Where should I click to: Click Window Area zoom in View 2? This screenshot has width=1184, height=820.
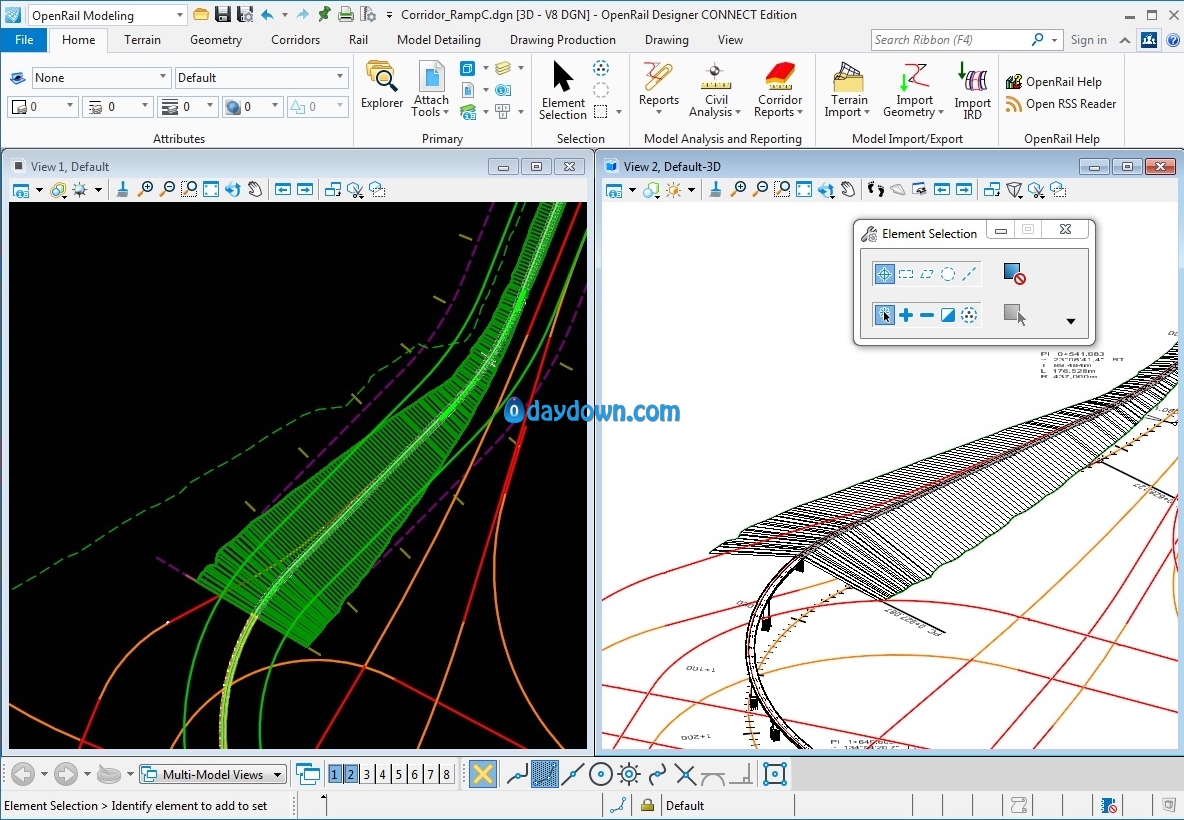tap(782, 190)
